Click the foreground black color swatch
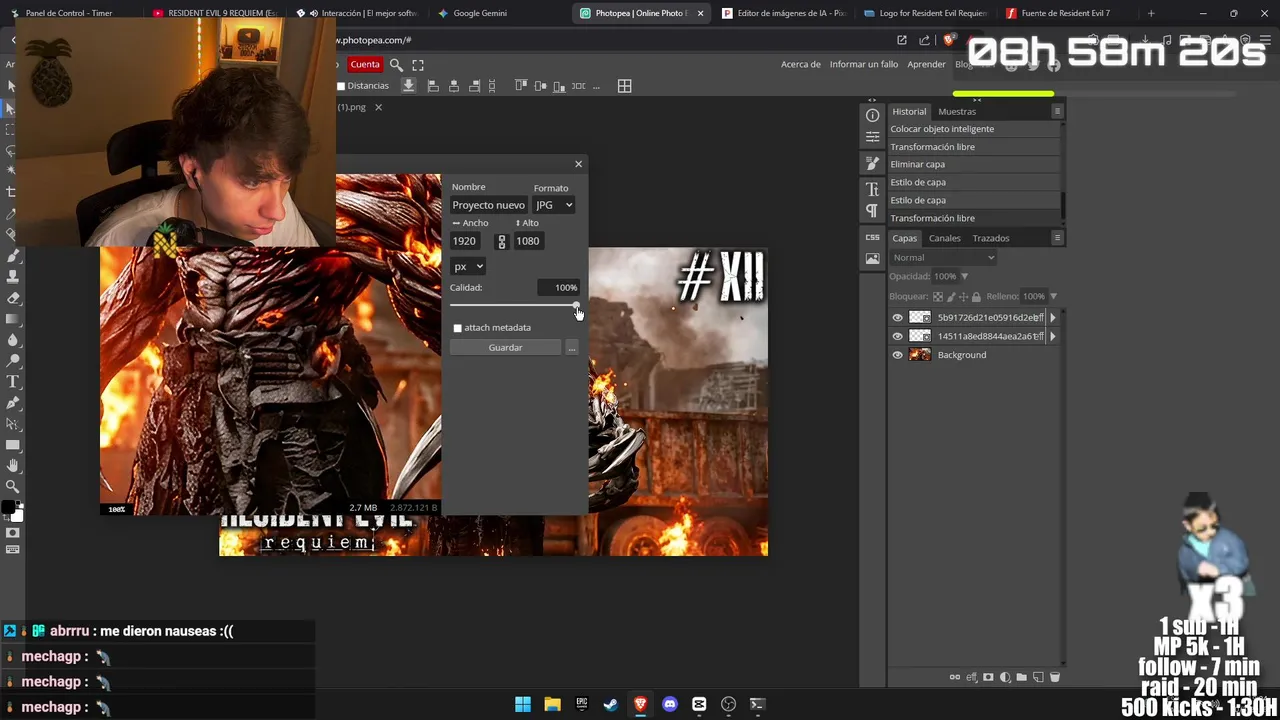1280x720 pixels. coord(9,507)
